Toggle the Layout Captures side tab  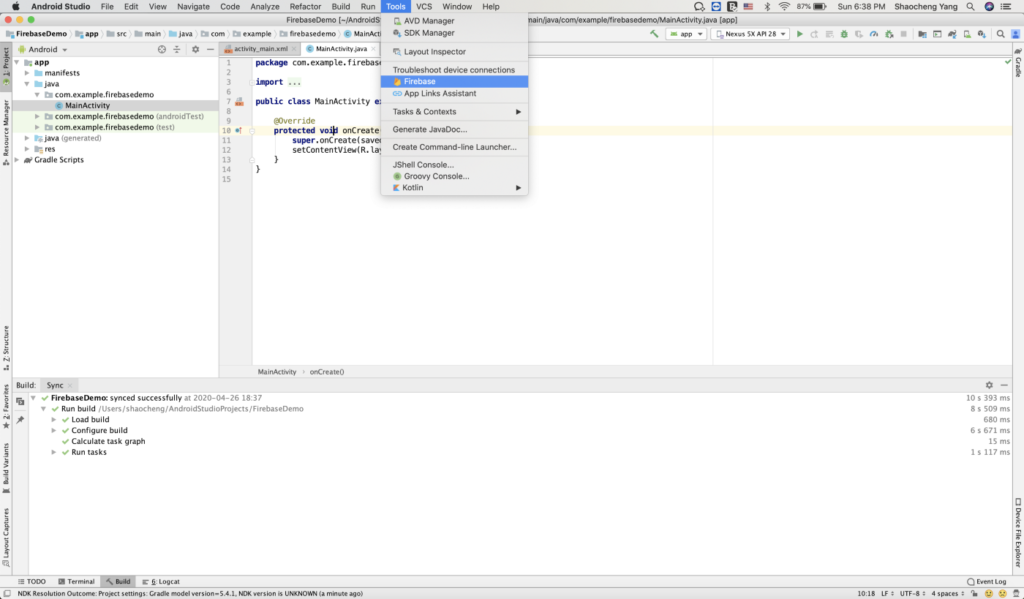point(6,537)
